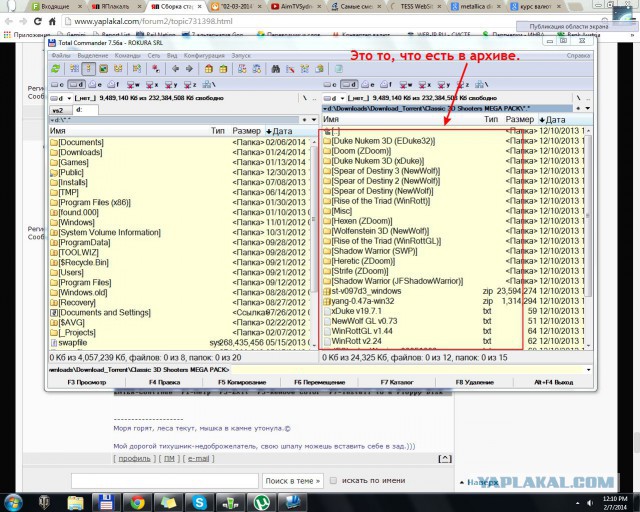Viewport: 640px width, 512px height.
Task: Open file search with binoculars icon
Action: click(x=276, y=69)
